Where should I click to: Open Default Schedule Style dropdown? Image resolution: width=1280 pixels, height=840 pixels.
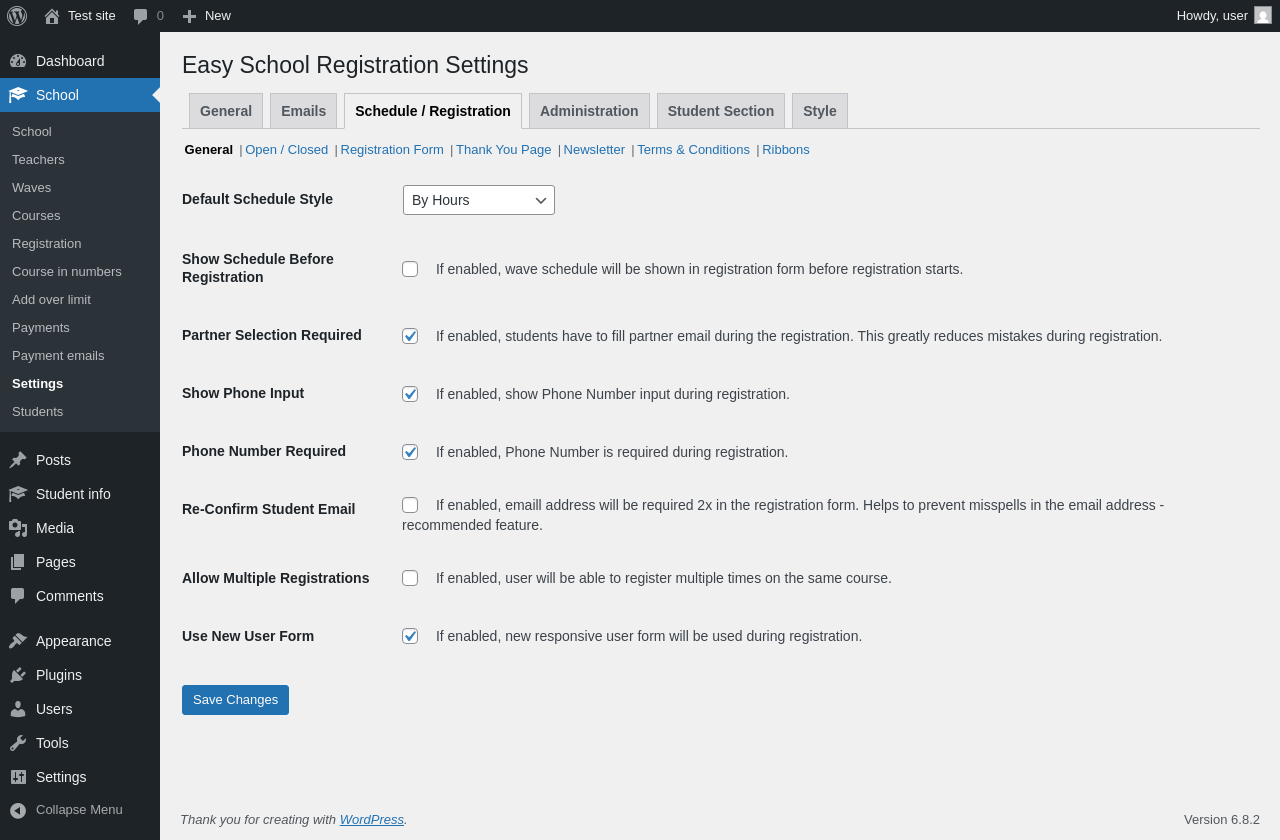(x=479, y=200)
